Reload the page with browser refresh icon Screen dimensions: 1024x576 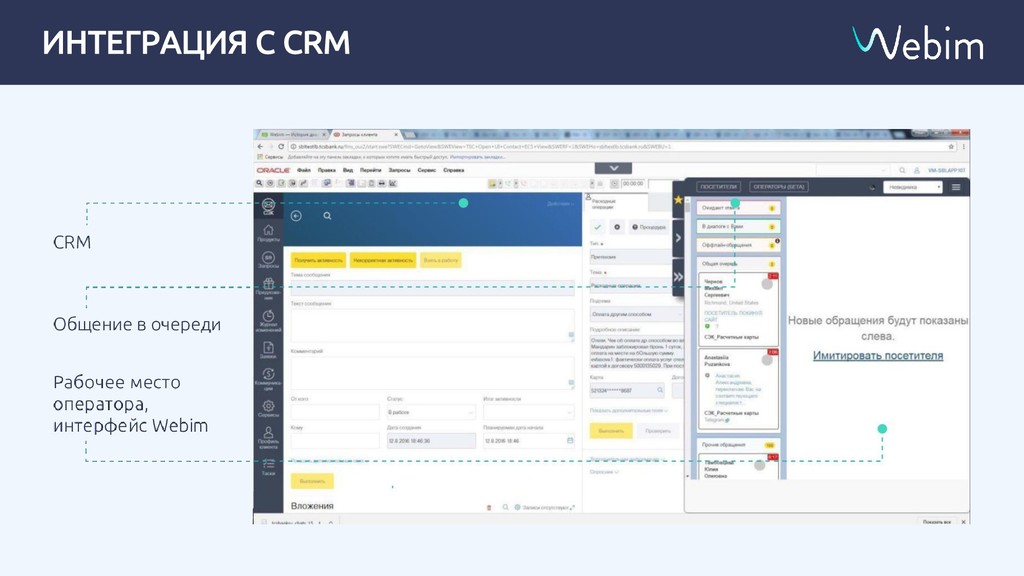click(x=281, y=146)
